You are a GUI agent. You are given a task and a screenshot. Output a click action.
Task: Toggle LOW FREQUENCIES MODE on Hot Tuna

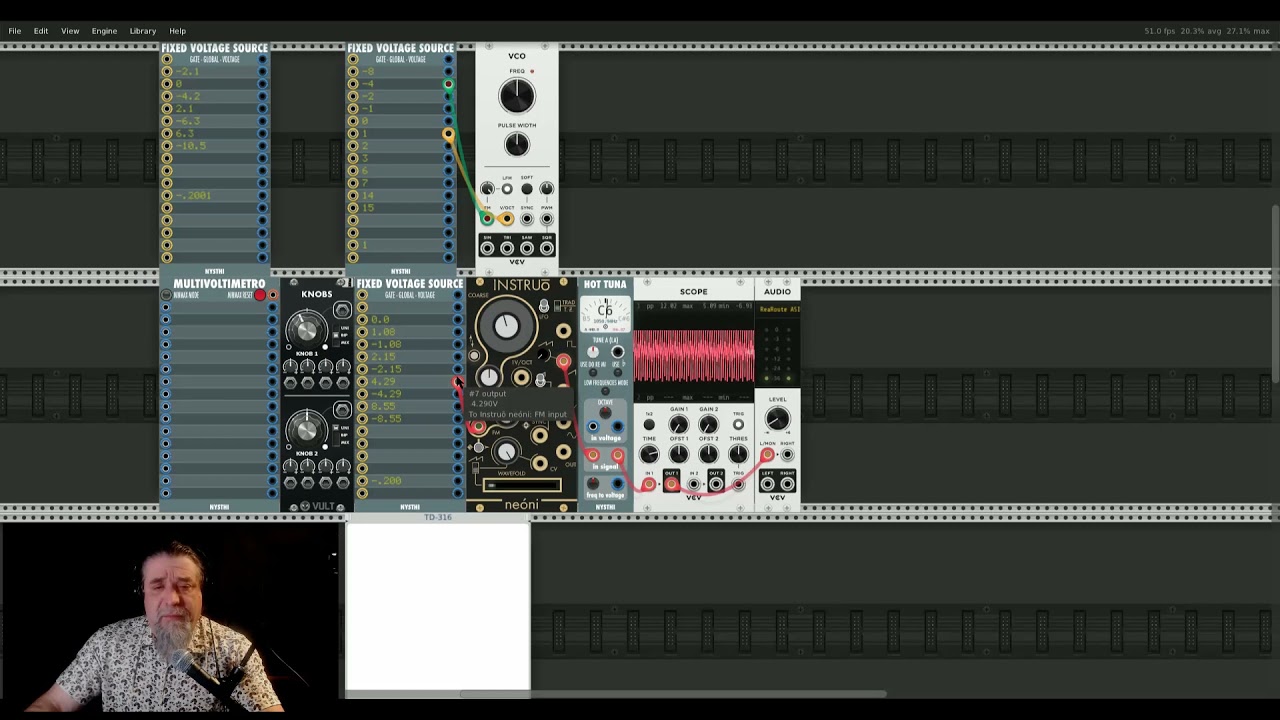605,391
